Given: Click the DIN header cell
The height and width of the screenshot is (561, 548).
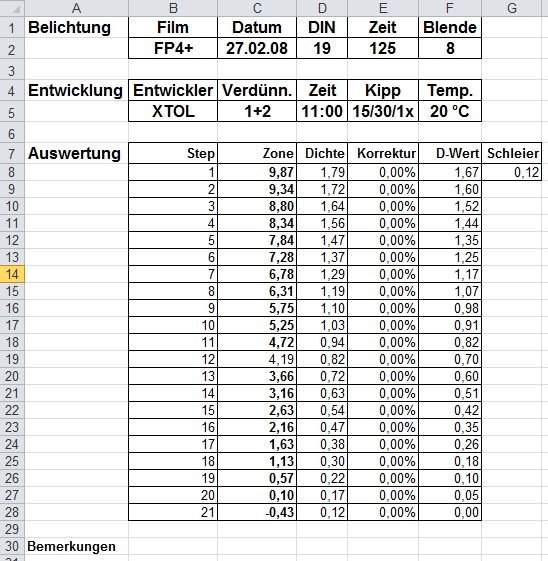Looking at the screenshot, I should (x=322, y=28).
